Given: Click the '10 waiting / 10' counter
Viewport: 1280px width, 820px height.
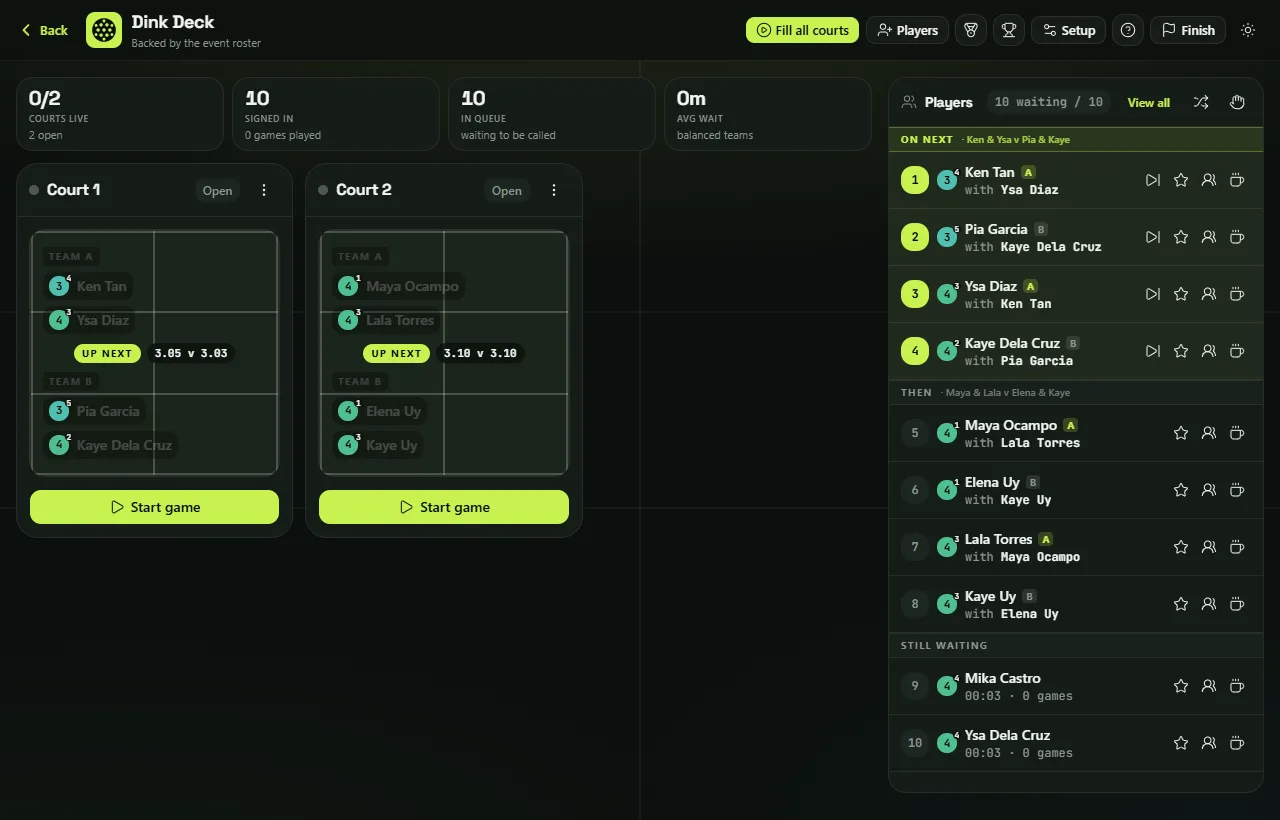Looking at the screenshot, I should pyautogui.click(x=1049, y=102).
